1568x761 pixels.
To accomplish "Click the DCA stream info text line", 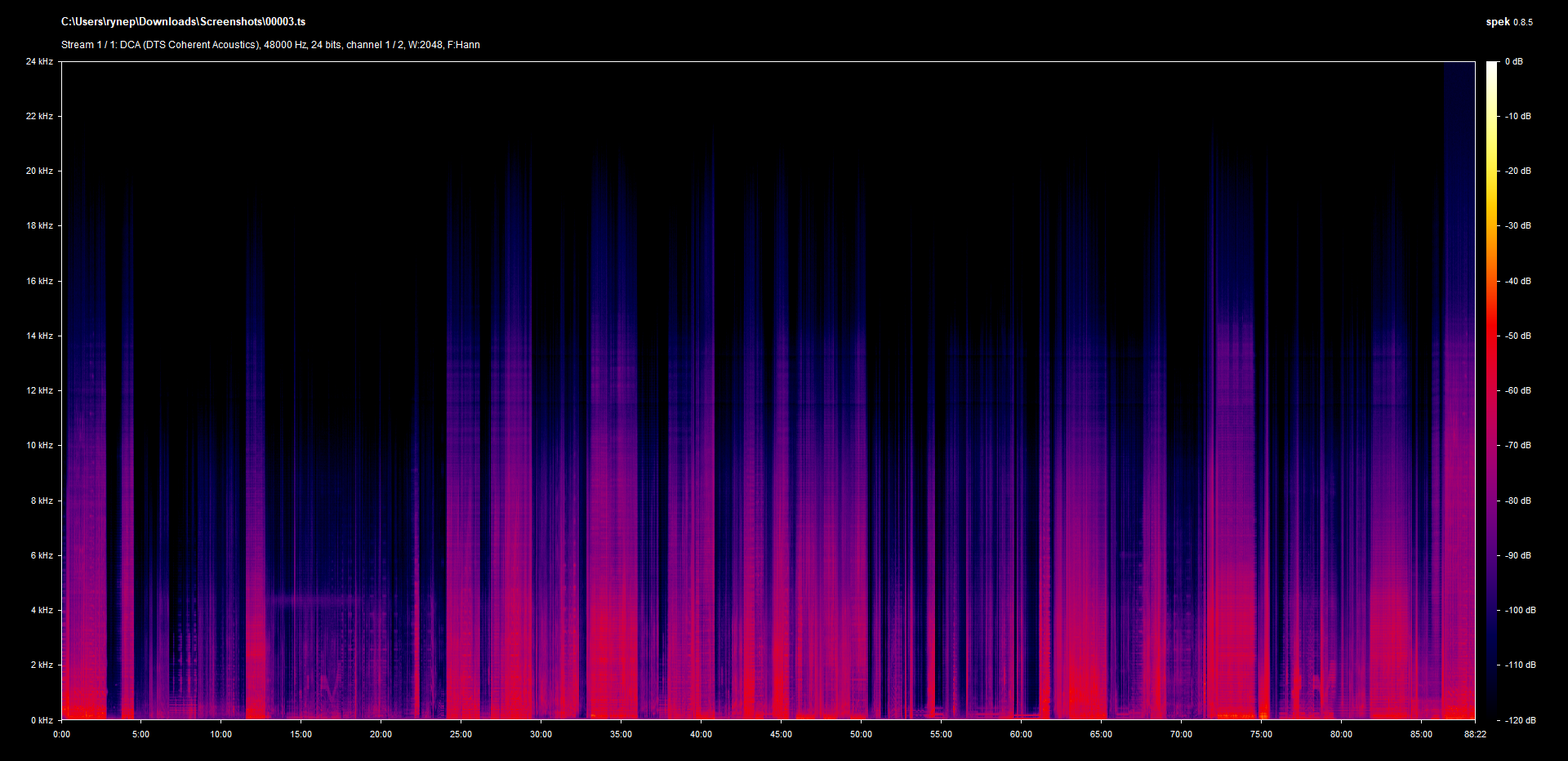I will [x=270, y=45].
